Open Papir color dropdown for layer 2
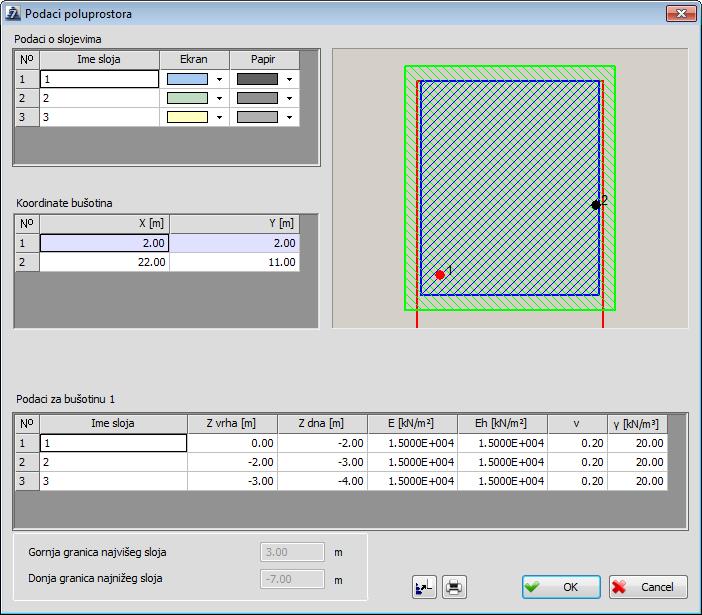The image size is (702, 615). pyautogui.click(x=289, y=98)
